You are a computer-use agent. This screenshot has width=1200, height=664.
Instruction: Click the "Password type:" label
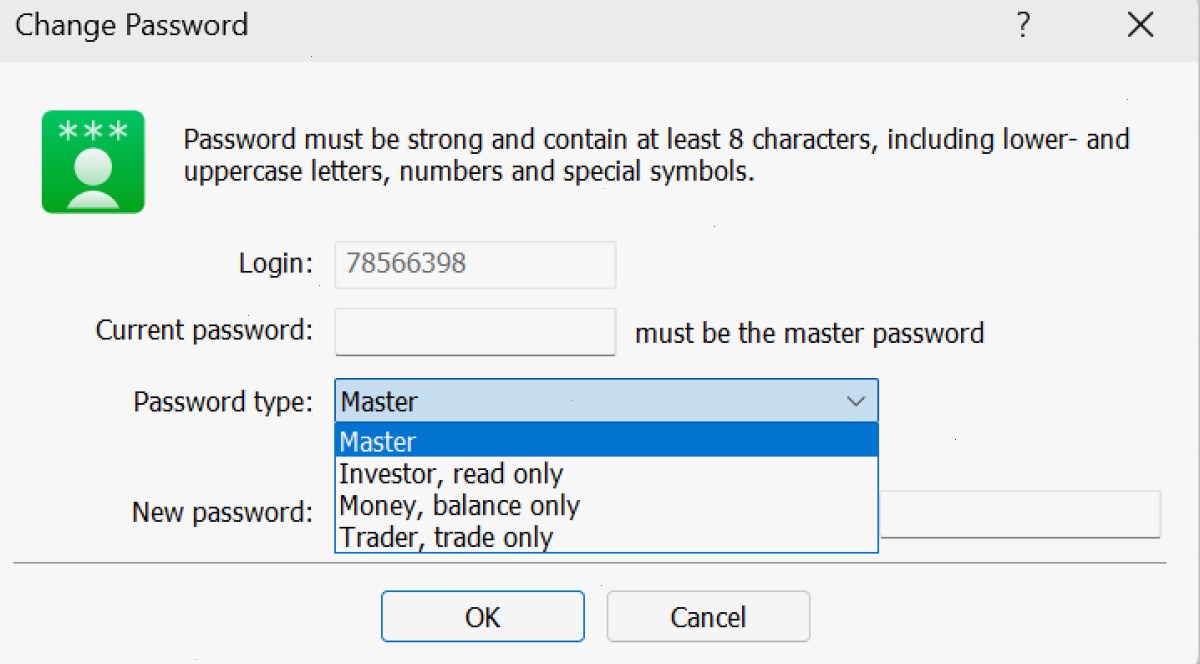223,402
